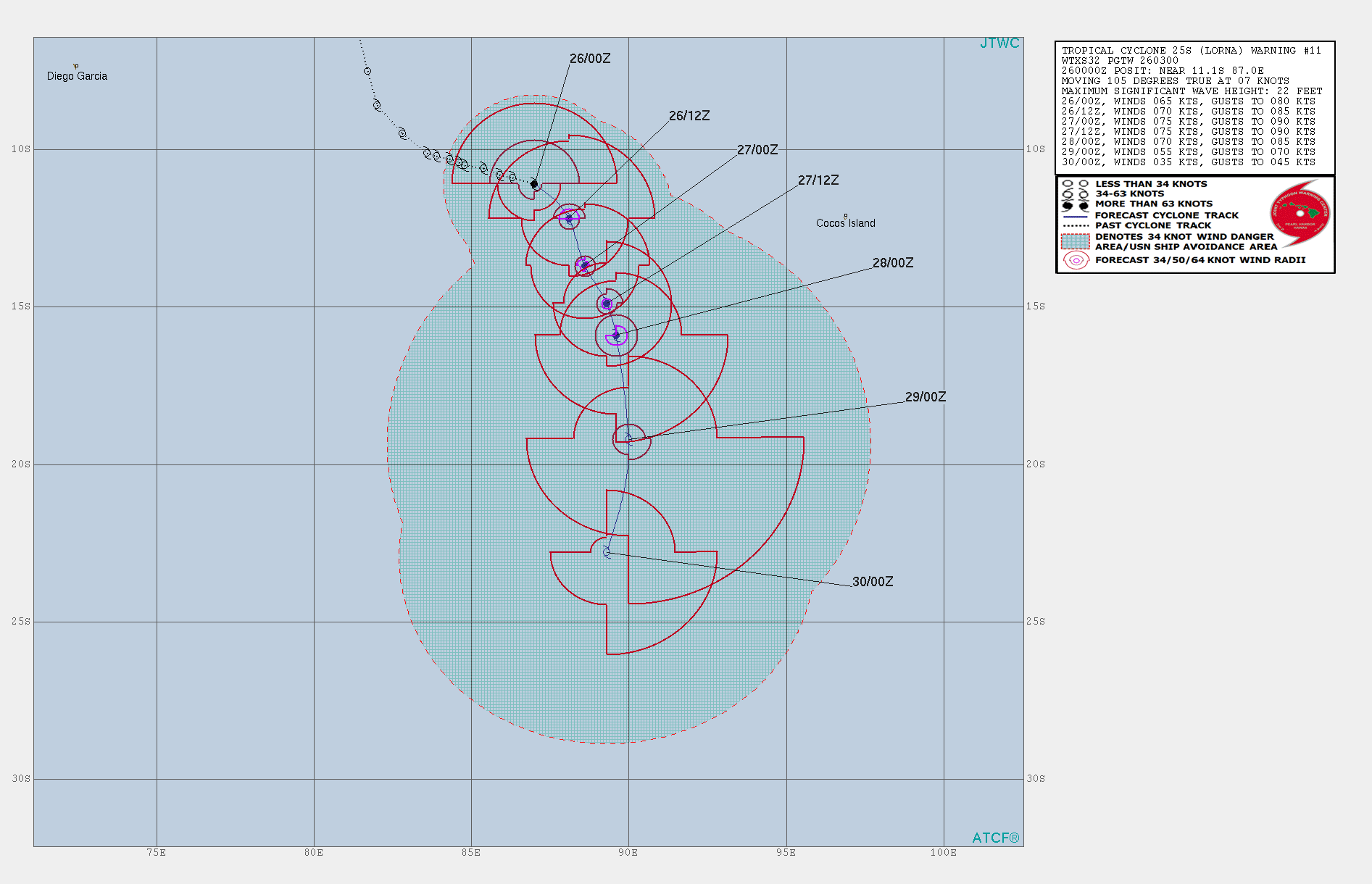1372x884 pixels.
Task: Click the FORECAST CYCLONE TRACK legend entry
Action: click(x=1167, y=215)
